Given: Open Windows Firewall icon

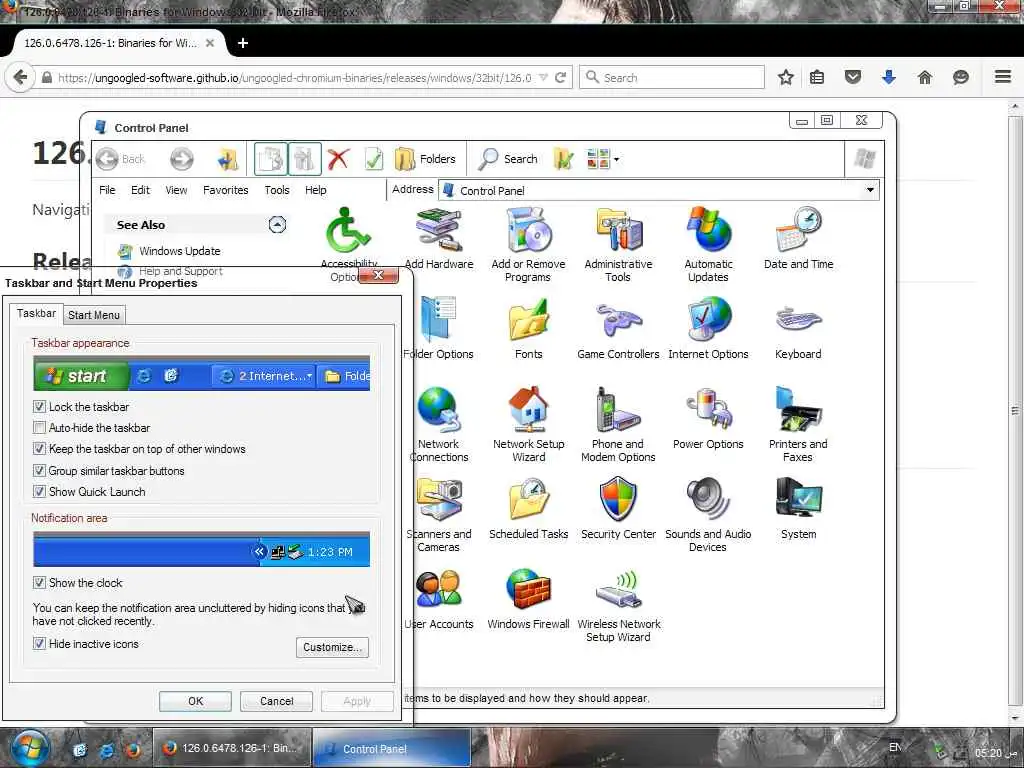Looking at the screenshot, I should click(x=528, y=599).
